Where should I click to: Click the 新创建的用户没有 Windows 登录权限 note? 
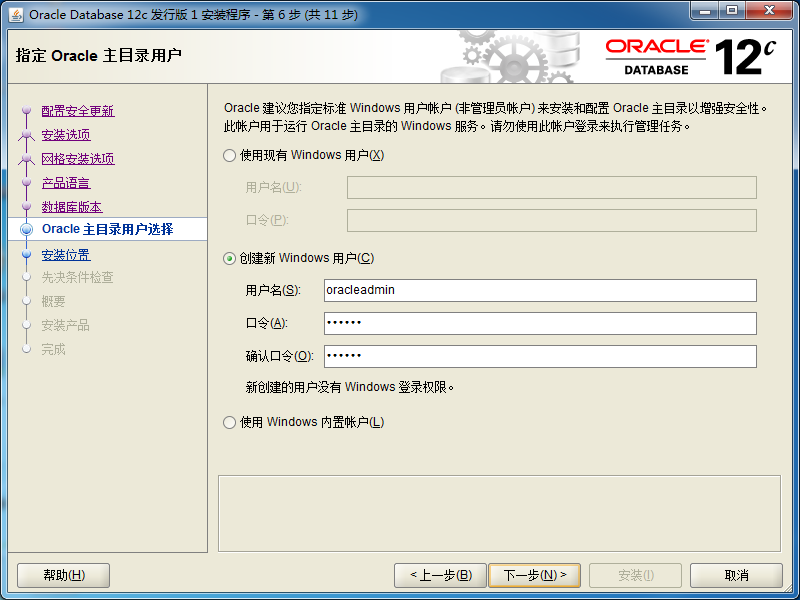(x=350, y=387)
